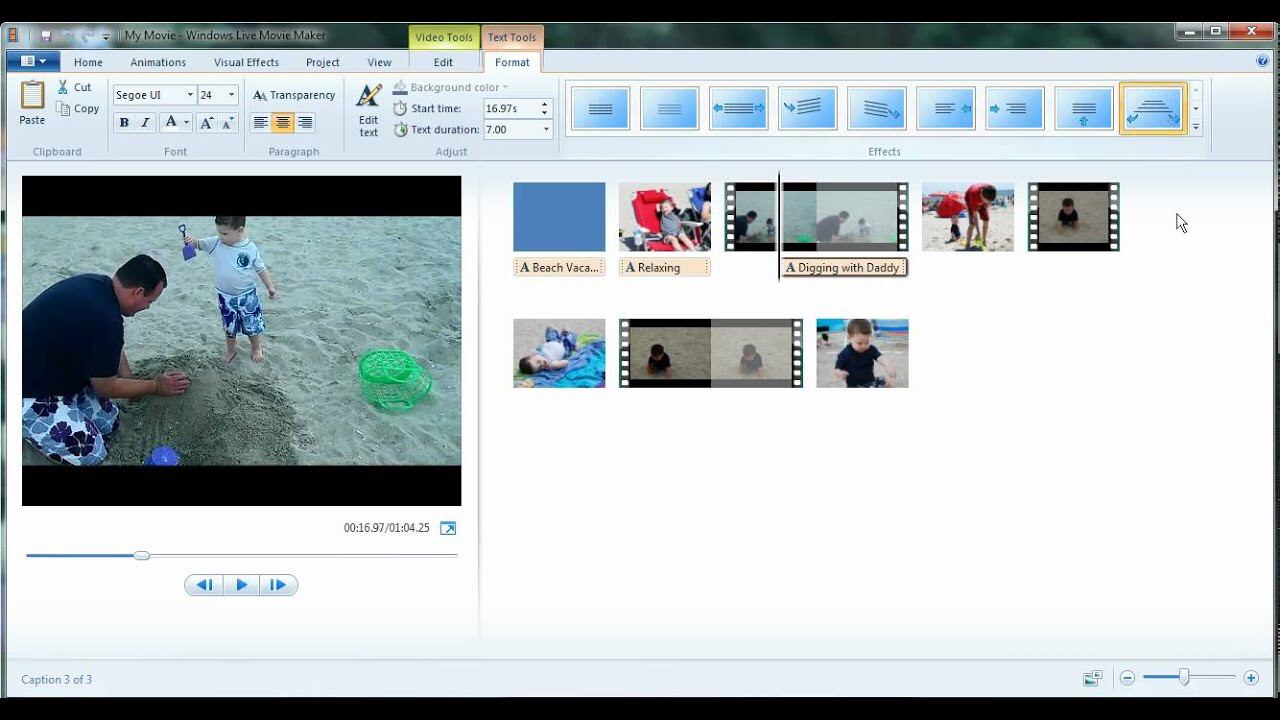Click the time zoom slider handle
This screenshot has height=720, width=1280.
tap(1184, 678)
